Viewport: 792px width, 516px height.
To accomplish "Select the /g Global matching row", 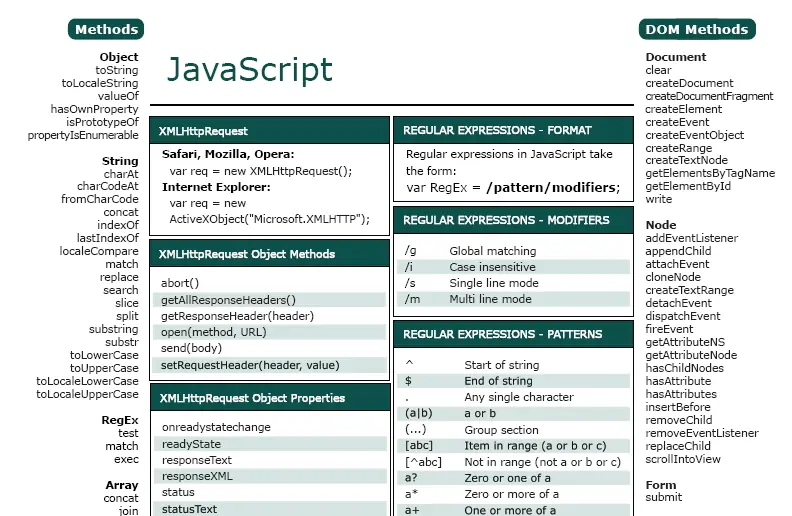I will (513, 251).
